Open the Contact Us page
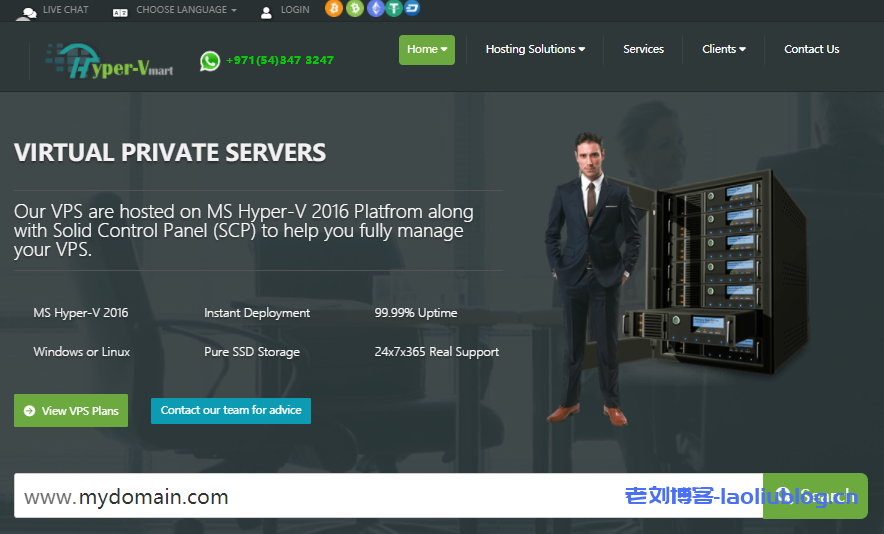884x534 pixels. 811,49
